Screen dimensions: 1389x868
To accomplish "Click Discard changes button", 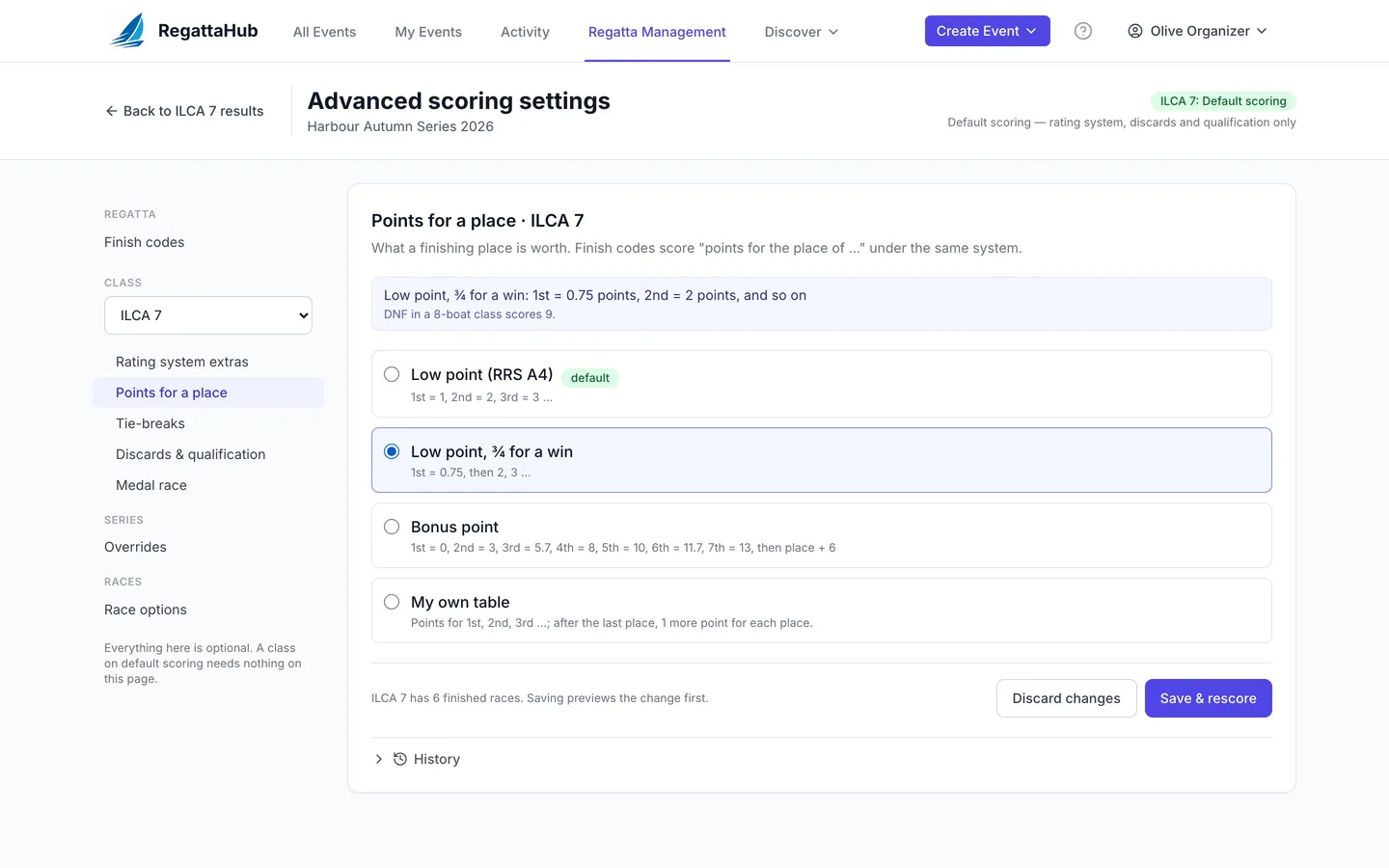I will [x=1066, y=698].
